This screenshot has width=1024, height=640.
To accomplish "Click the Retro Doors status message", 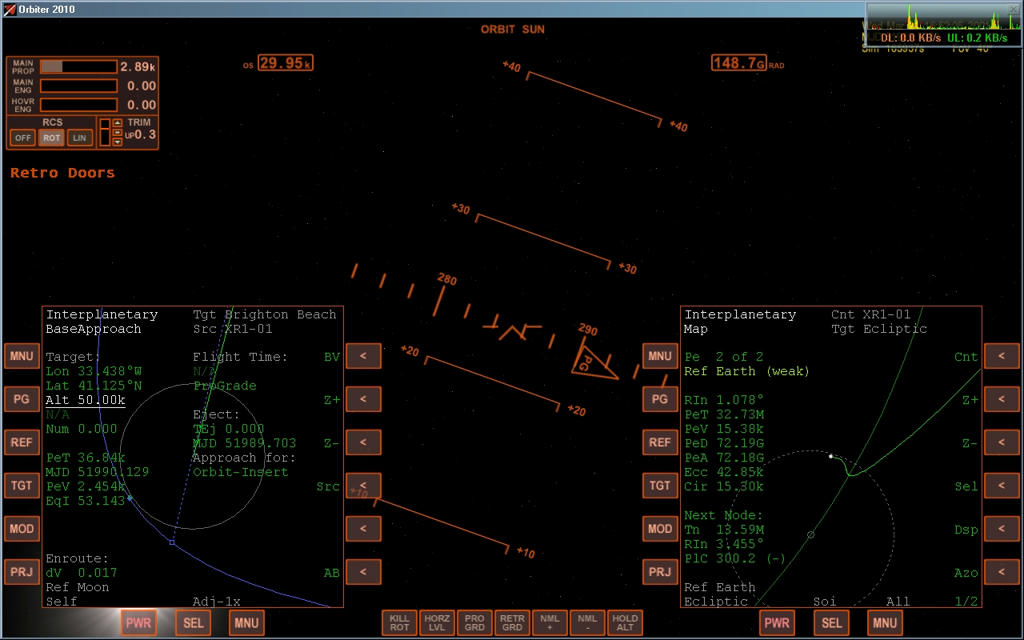I will 62,173.
